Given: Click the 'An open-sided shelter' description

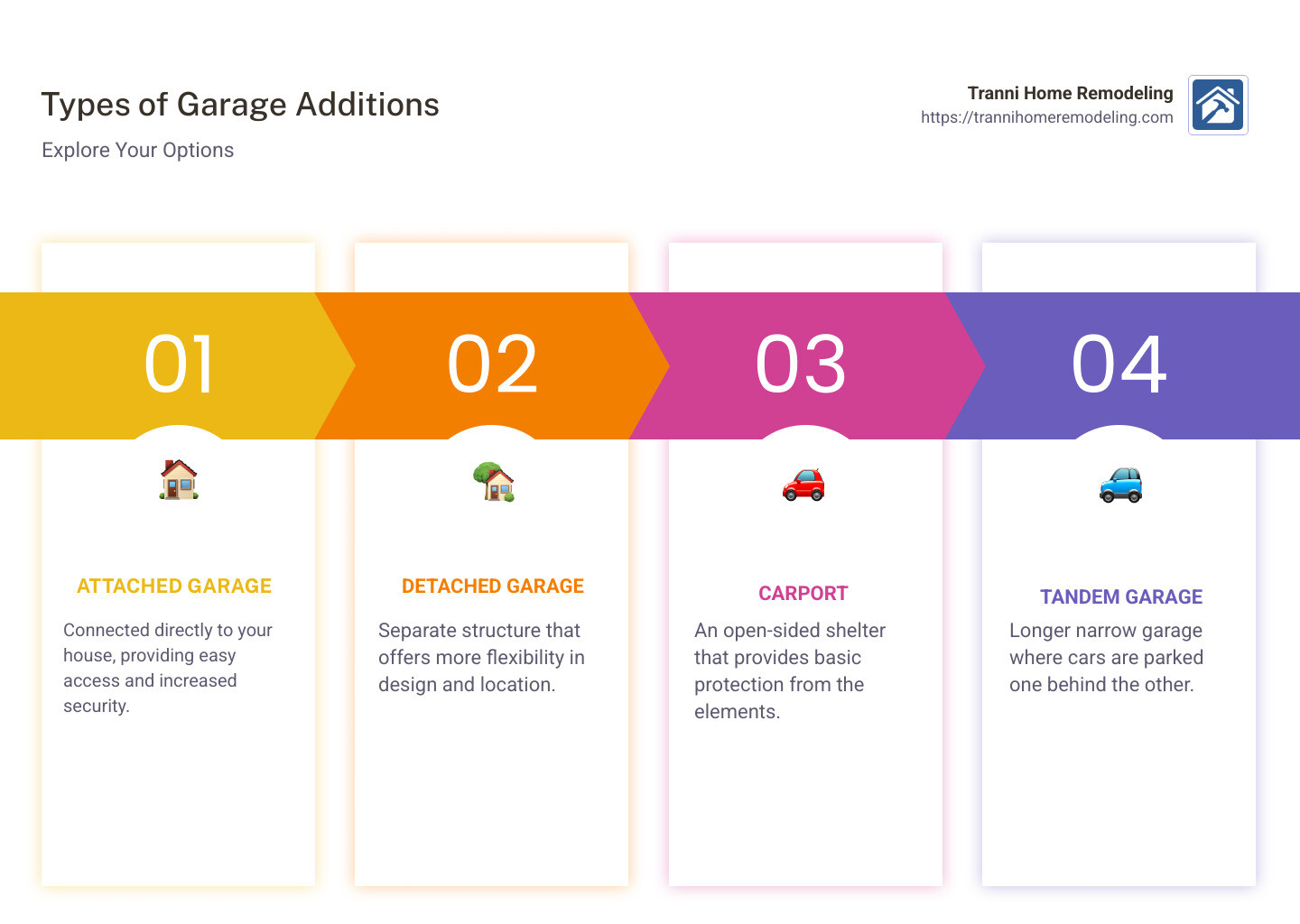Looking at the screenshot, I should 790,671.
